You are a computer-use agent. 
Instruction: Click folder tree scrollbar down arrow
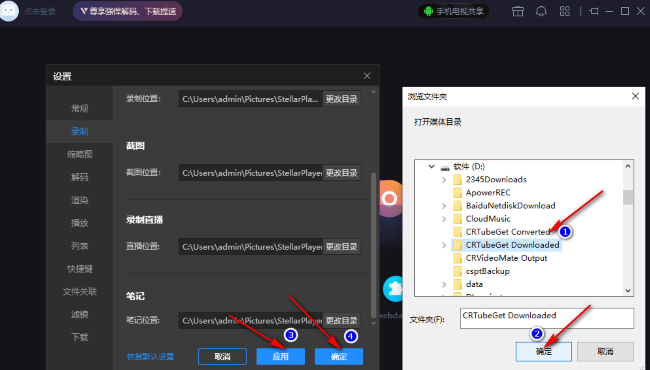click(x=628, y=291)
